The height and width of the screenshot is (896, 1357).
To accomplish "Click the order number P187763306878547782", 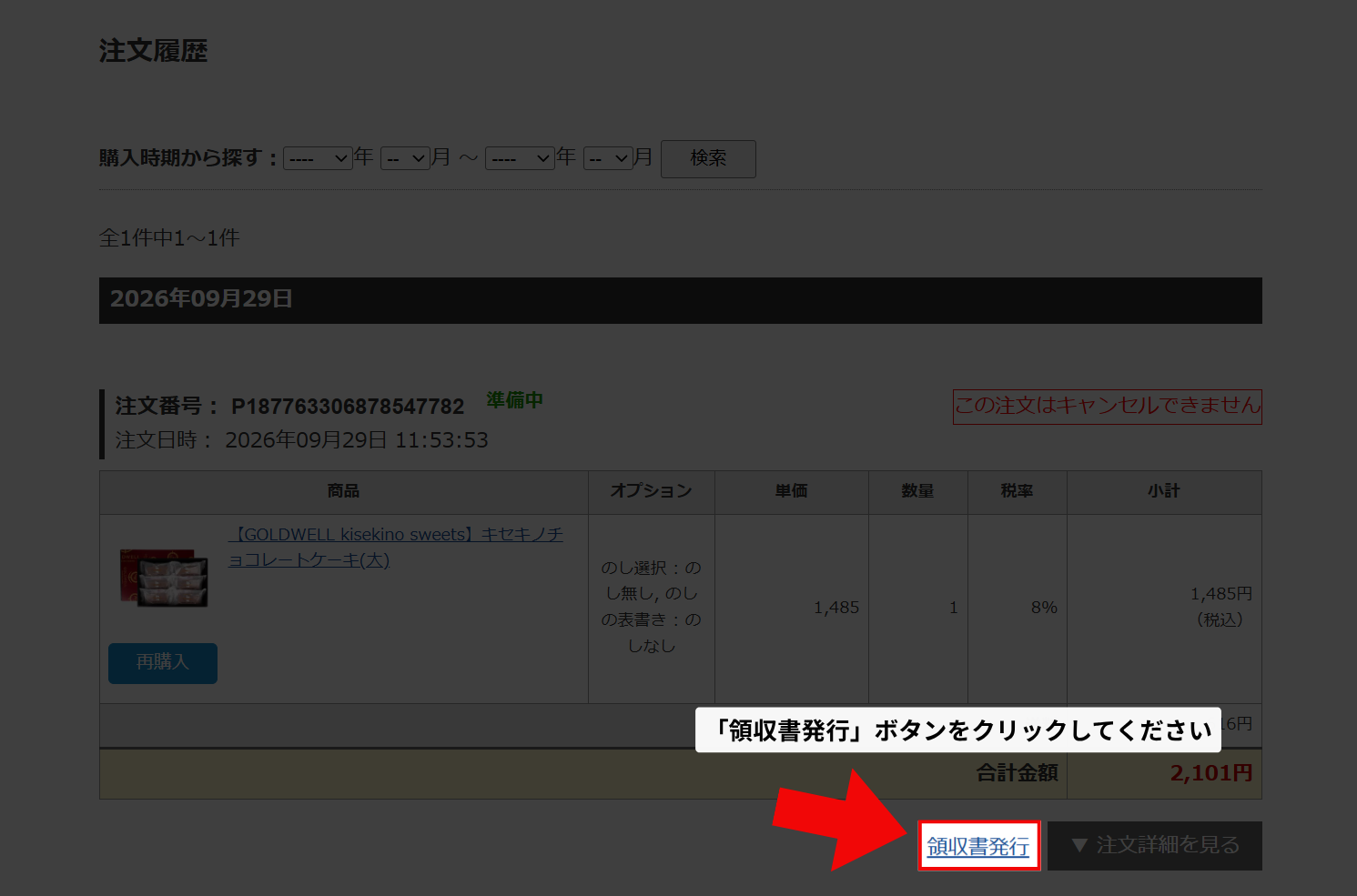I will click(x=348, y=406).
